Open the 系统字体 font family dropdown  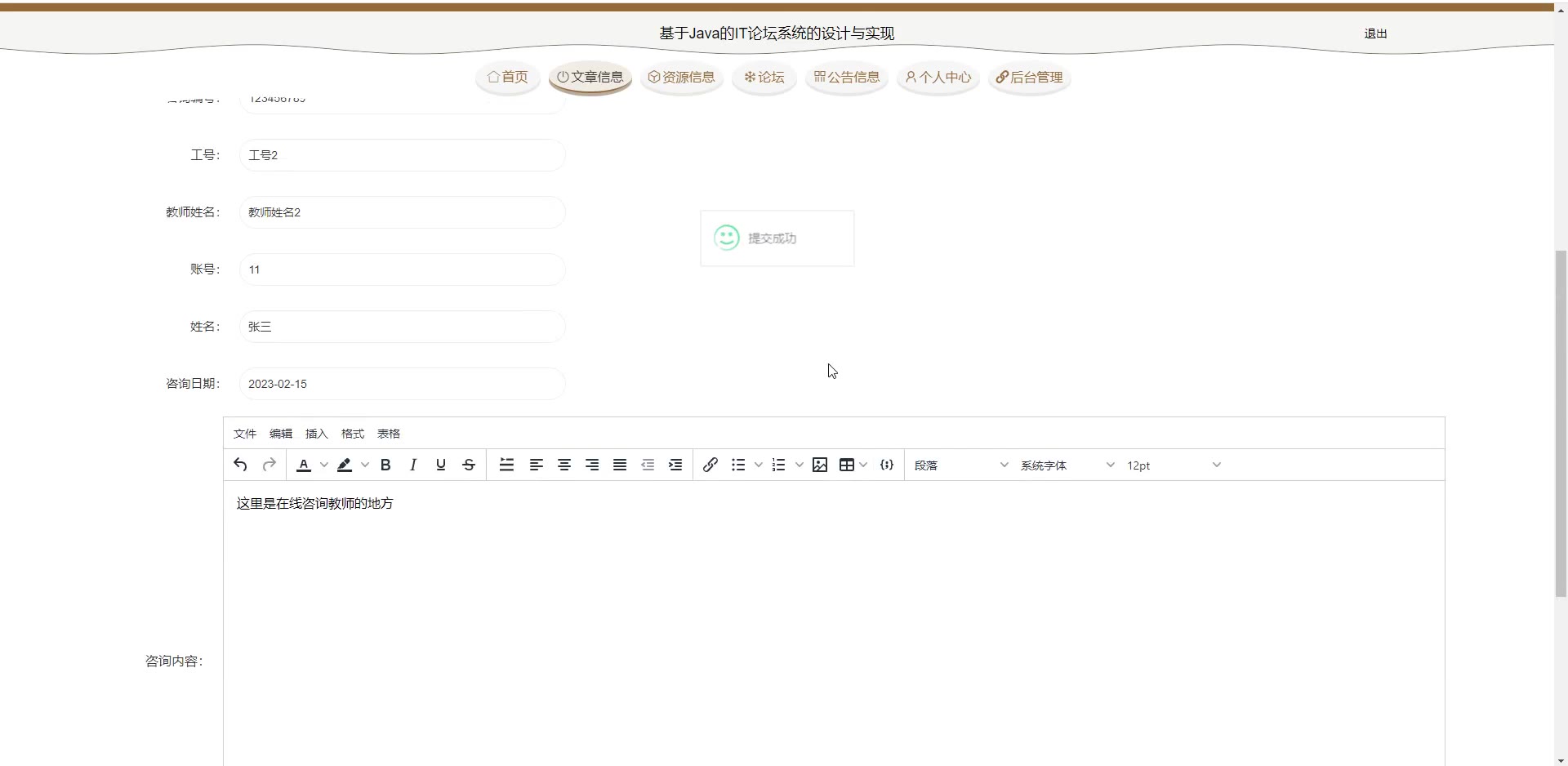click(1067, 465)
